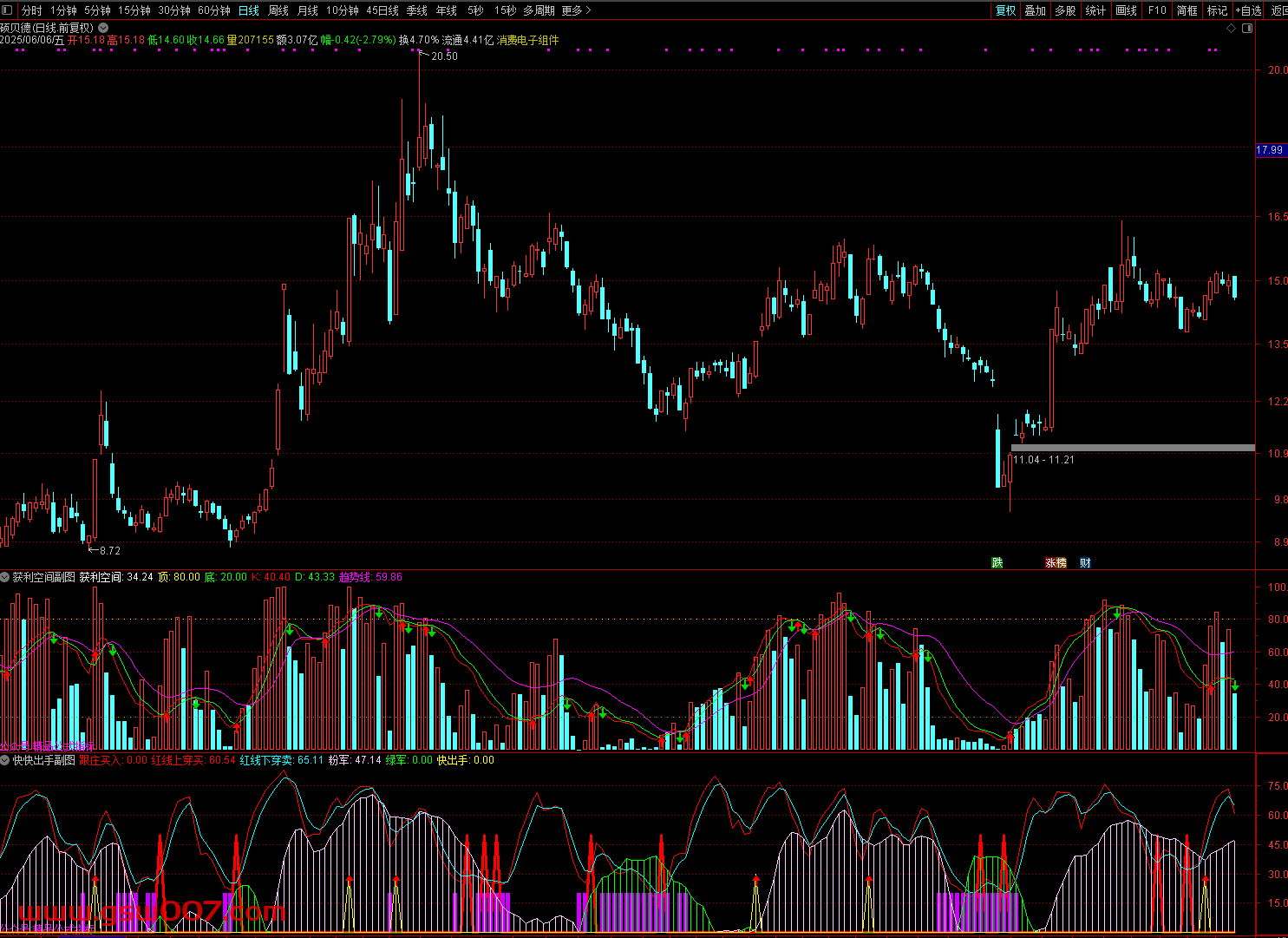
Task: Click the diamond marker icon
Action: point(1232,29)
